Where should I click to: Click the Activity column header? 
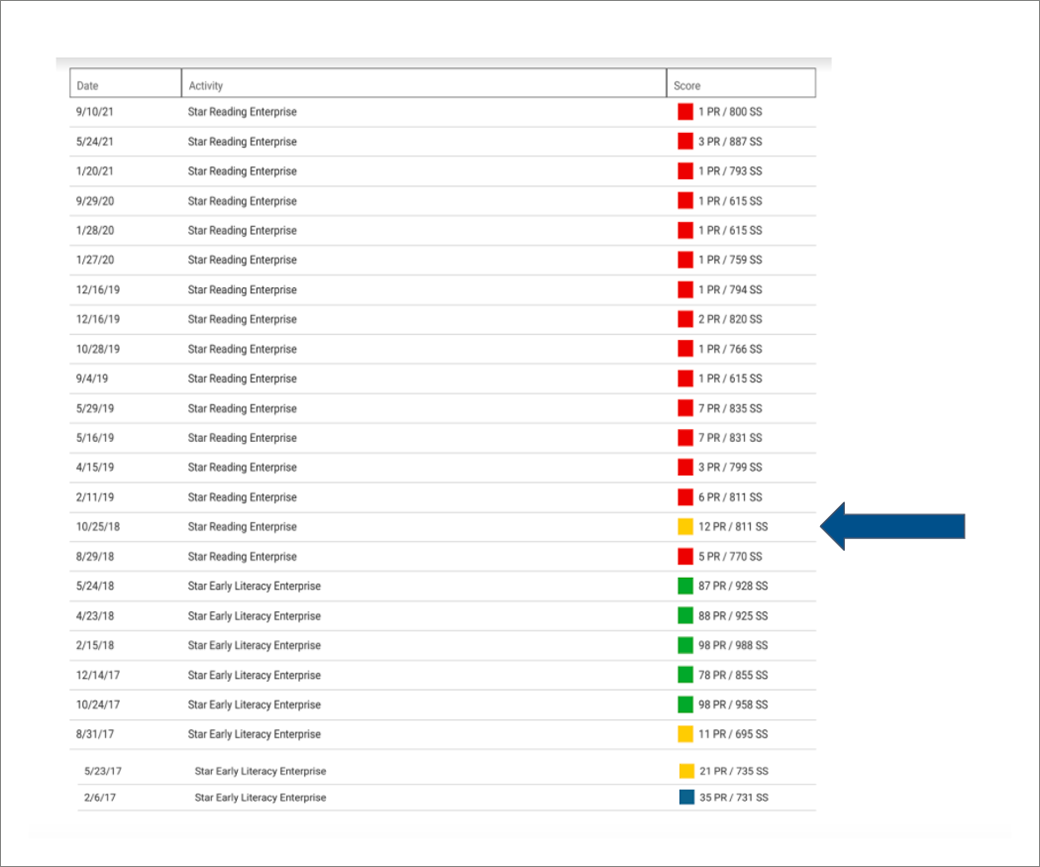424,83
